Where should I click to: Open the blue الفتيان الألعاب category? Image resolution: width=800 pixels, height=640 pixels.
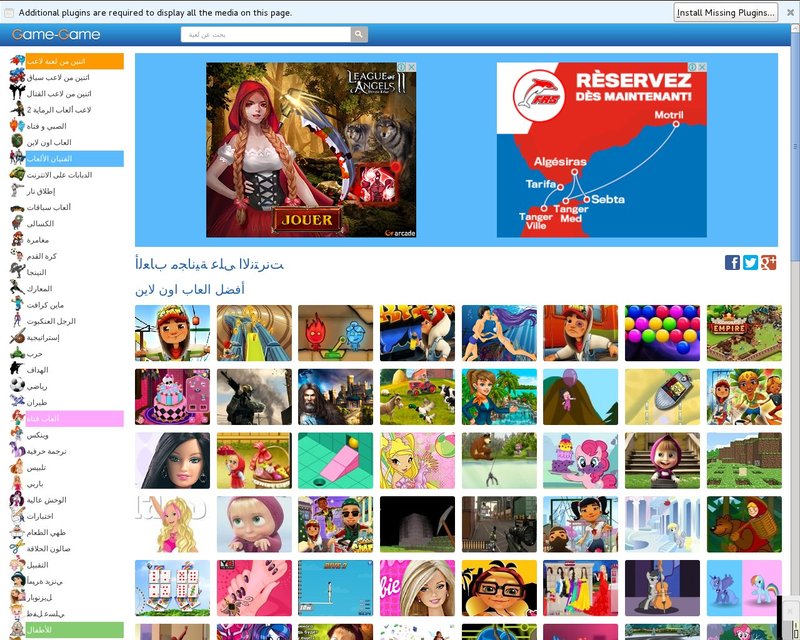click(x=74, y=159)
